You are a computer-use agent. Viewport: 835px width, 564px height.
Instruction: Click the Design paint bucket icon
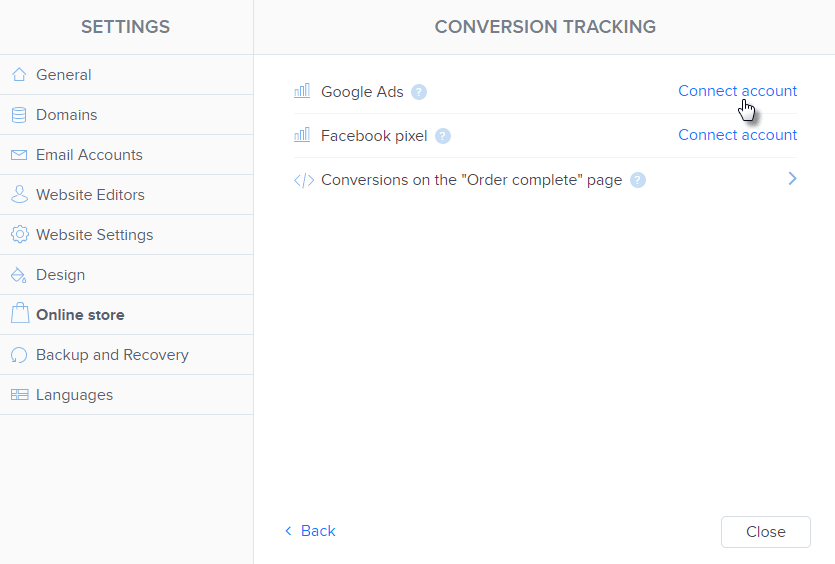pos(19,275)
